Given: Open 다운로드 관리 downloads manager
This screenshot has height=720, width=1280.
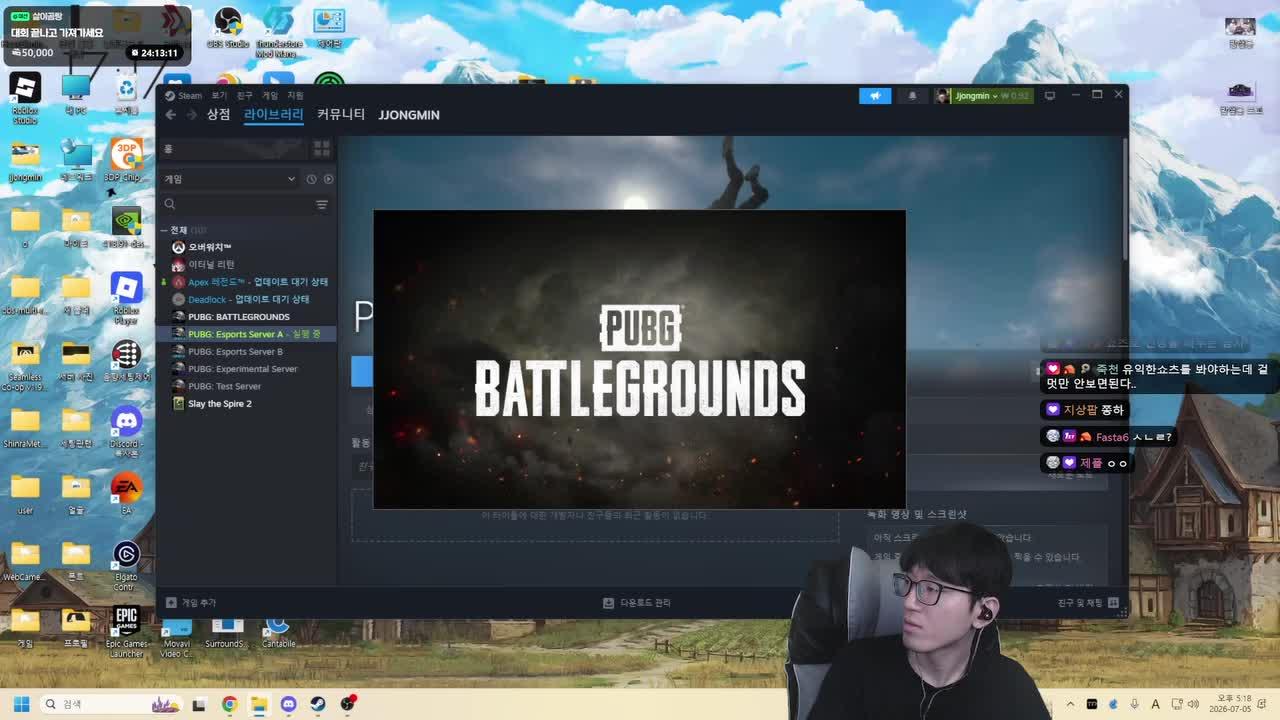Looking at the screenshot, I should [x=637, y=603].
